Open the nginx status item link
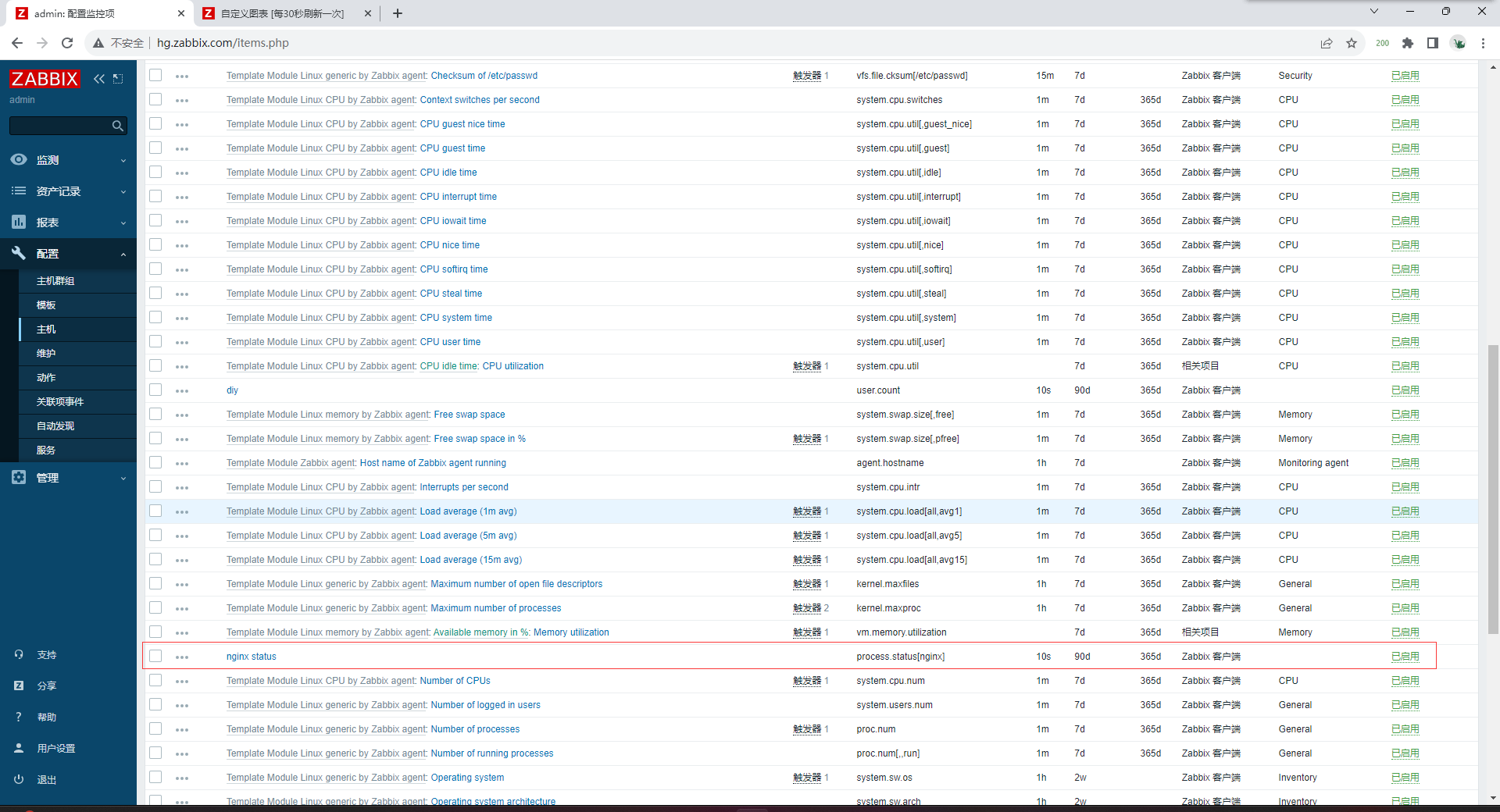This screenshot has height=812, width=1500. click(x=252, y=657)
